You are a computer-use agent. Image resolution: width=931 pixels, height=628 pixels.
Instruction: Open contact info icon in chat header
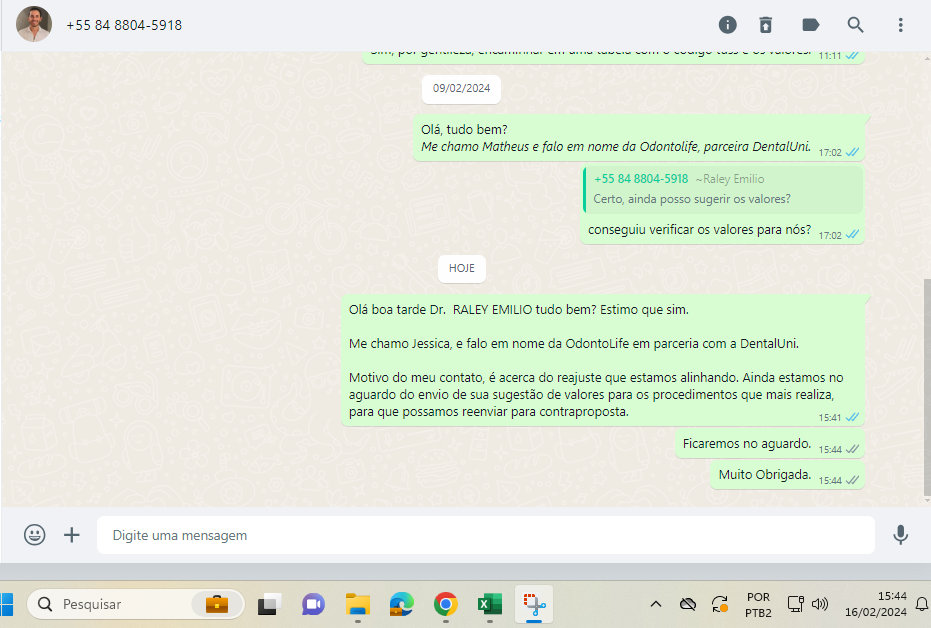point(728,25)
